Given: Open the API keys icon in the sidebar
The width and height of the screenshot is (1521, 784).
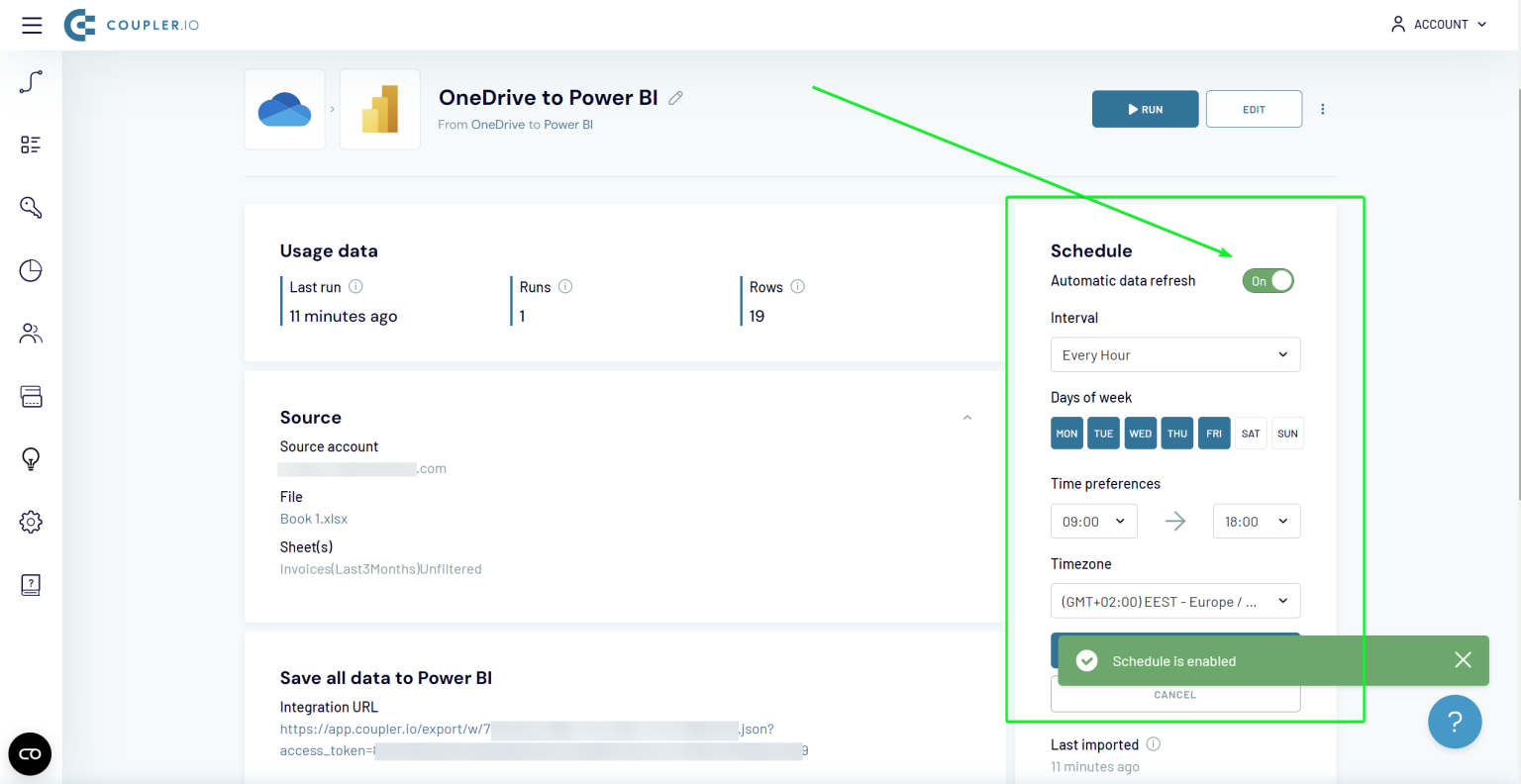Looking at the screenshot, I should (31, 207).
